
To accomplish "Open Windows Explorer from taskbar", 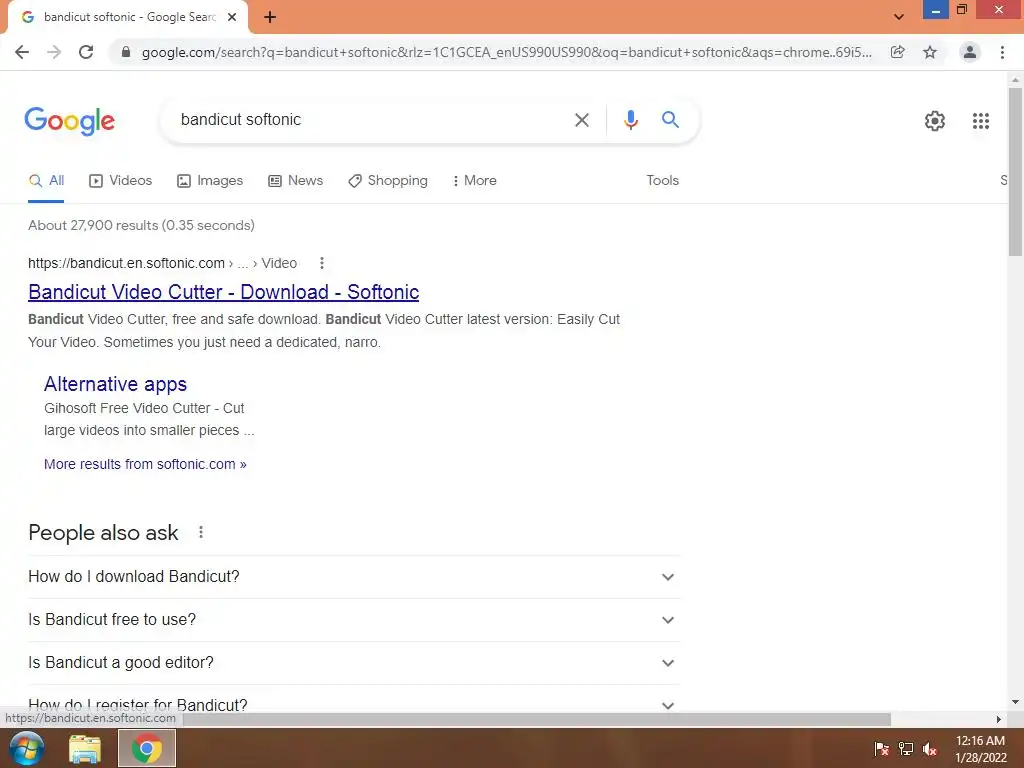I will click(x=85, y=748).
